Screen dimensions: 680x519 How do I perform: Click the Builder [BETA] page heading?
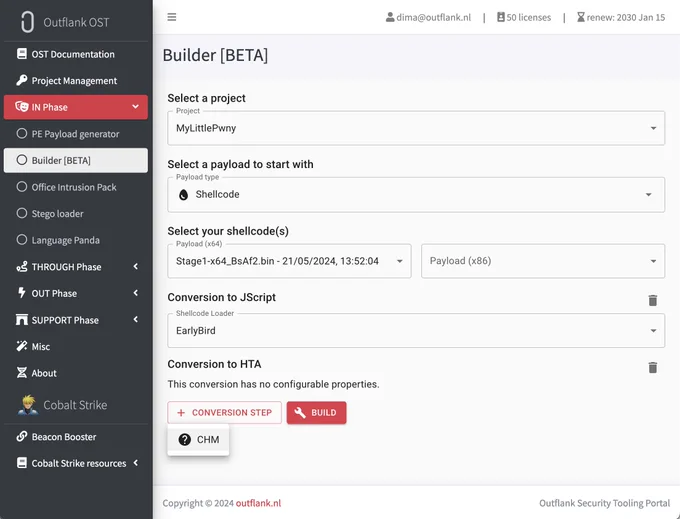pyautogui.click(x=215, y=55)
